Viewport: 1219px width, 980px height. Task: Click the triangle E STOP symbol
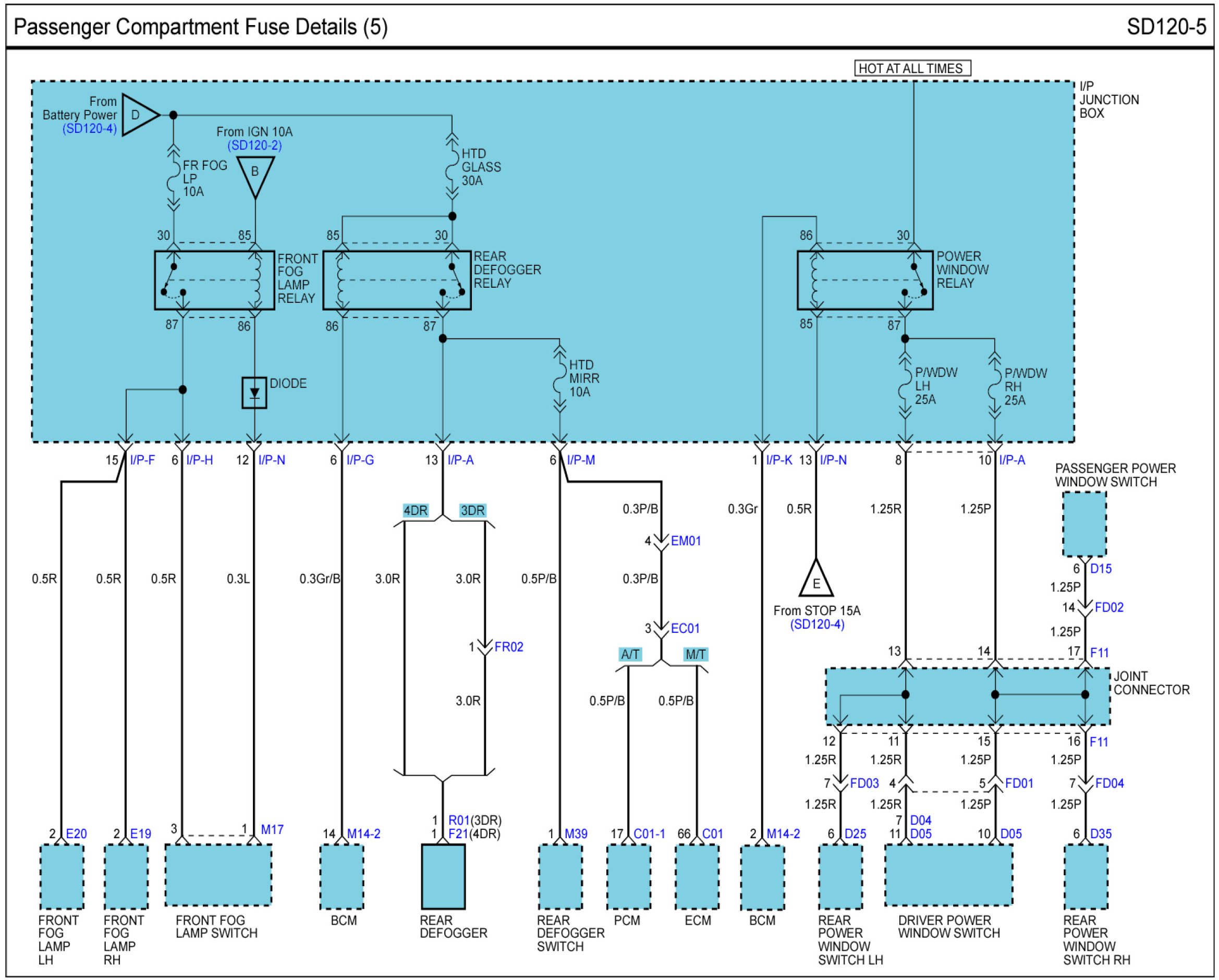816,582
